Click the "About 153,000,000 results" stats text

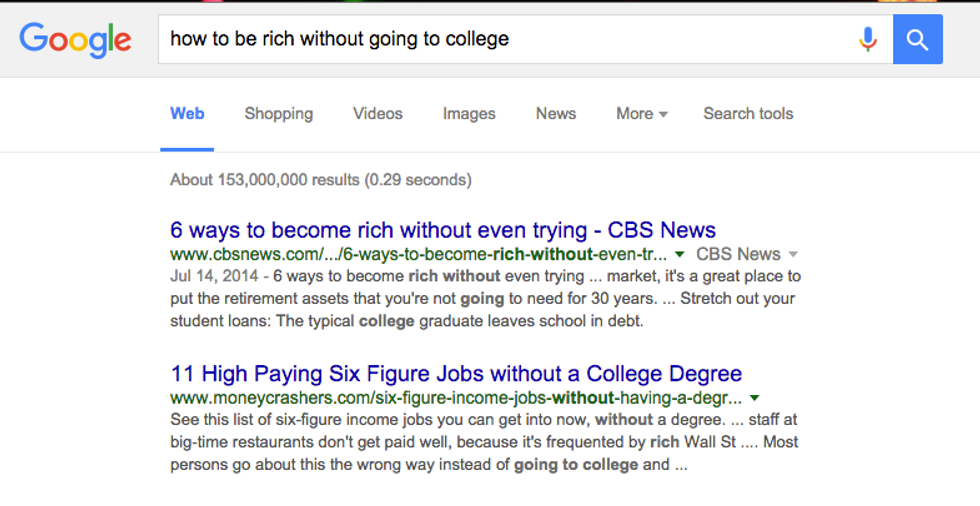click(321, 180)
